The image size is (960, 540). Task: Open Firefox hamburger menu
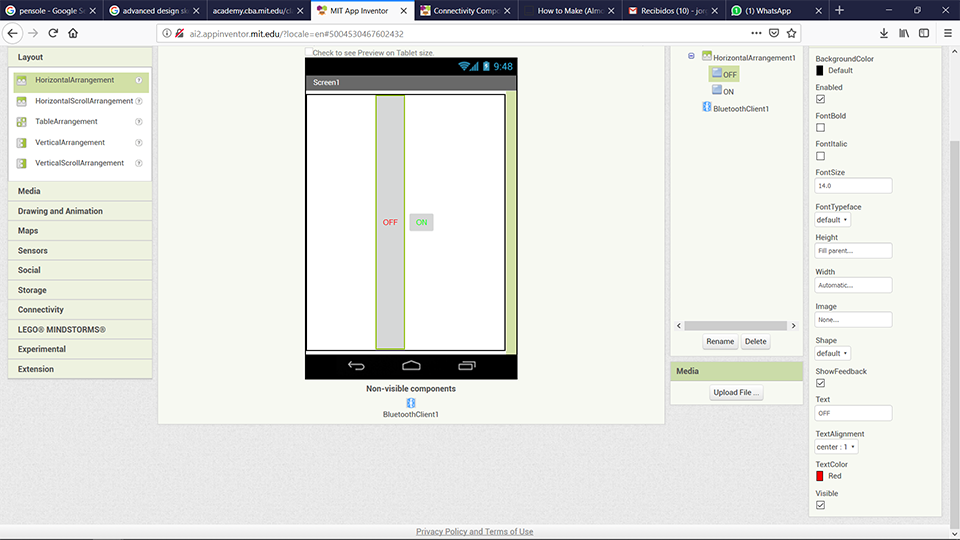click(948, 33)
